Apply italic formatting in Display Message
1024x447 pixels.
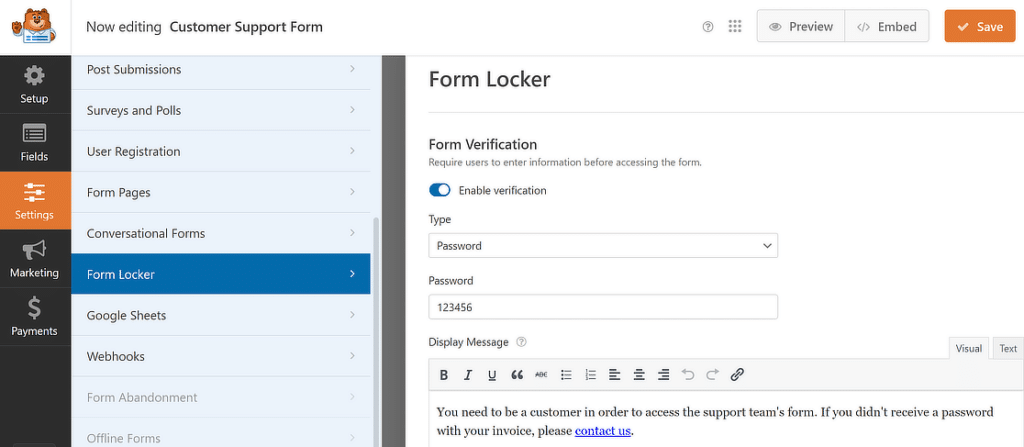point(467,375)
